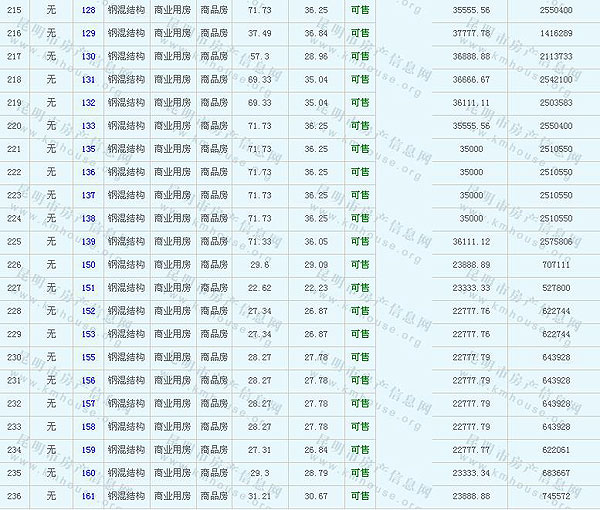Image resolution: width=600 pixels, height=510 pixels.
Task: Select unit price 37777.78 cell
Action: point(472,33)
